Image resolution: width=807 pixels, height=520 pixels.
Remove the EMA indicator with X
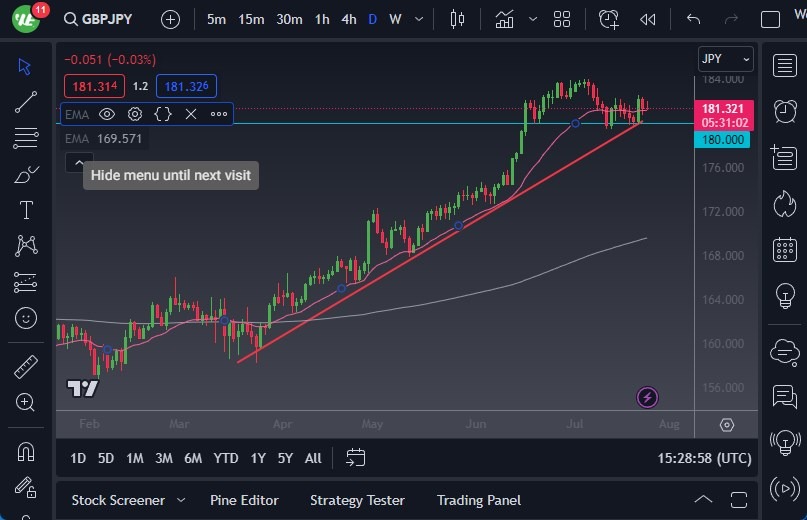pos(191,114)
